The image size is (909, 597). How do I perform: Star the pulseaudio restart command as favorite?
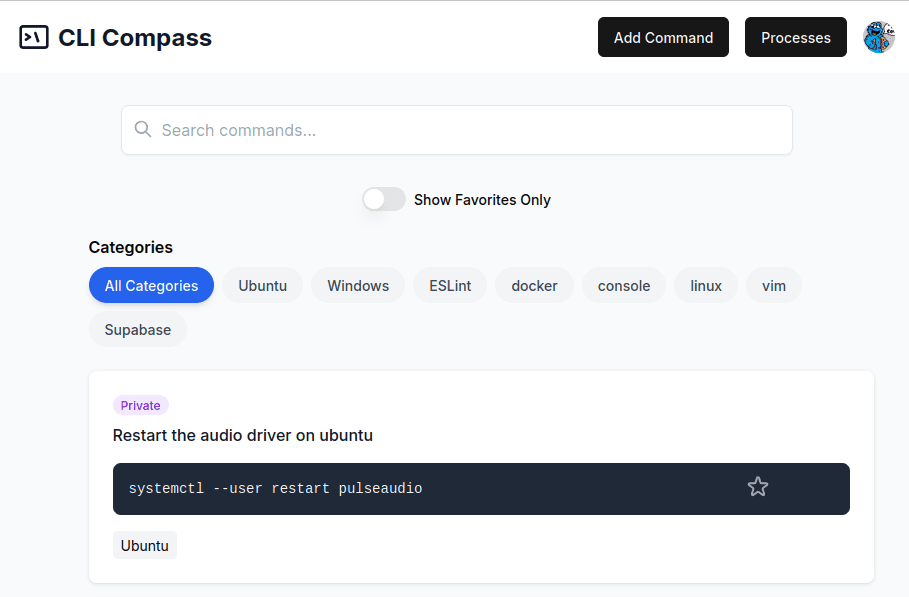(x=758, y=487)
